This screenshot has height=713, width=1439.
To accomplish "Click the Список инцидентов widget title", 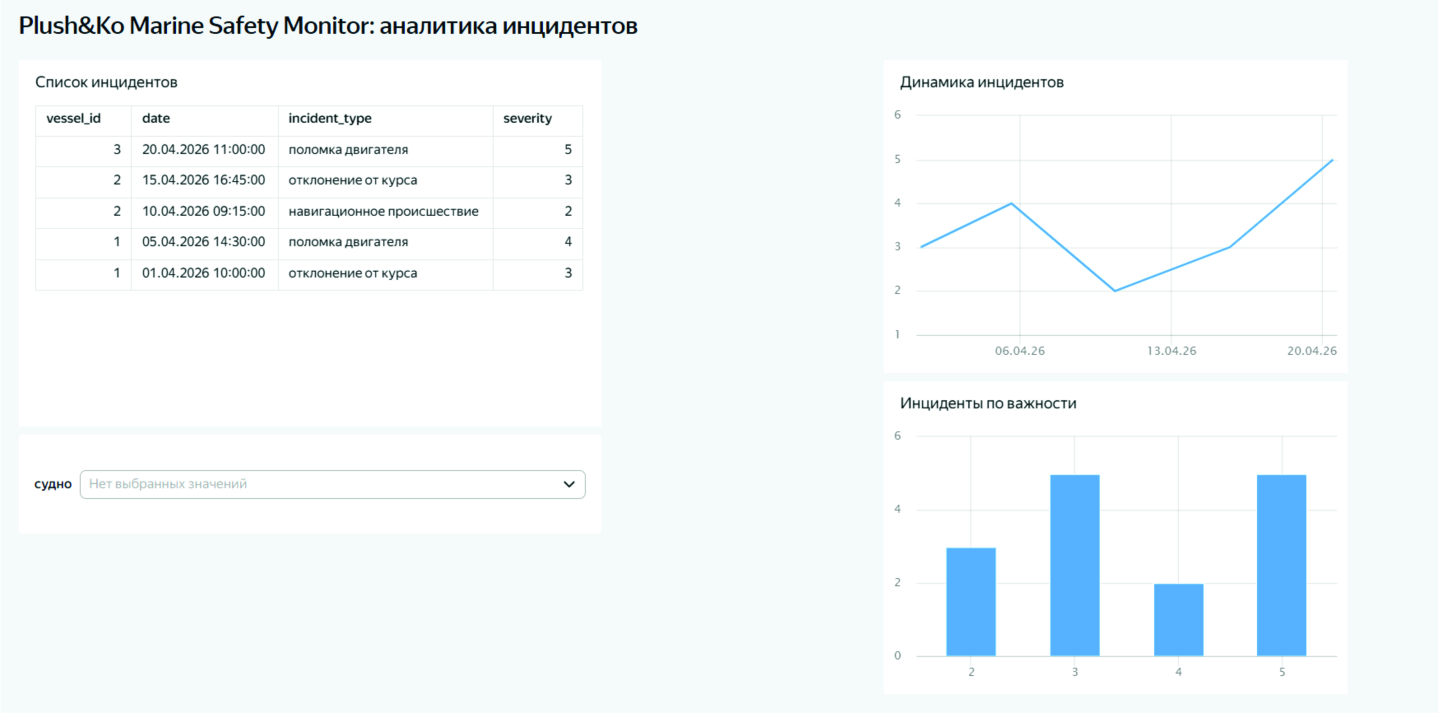I will pyautogui.click(x=106, y=82).
